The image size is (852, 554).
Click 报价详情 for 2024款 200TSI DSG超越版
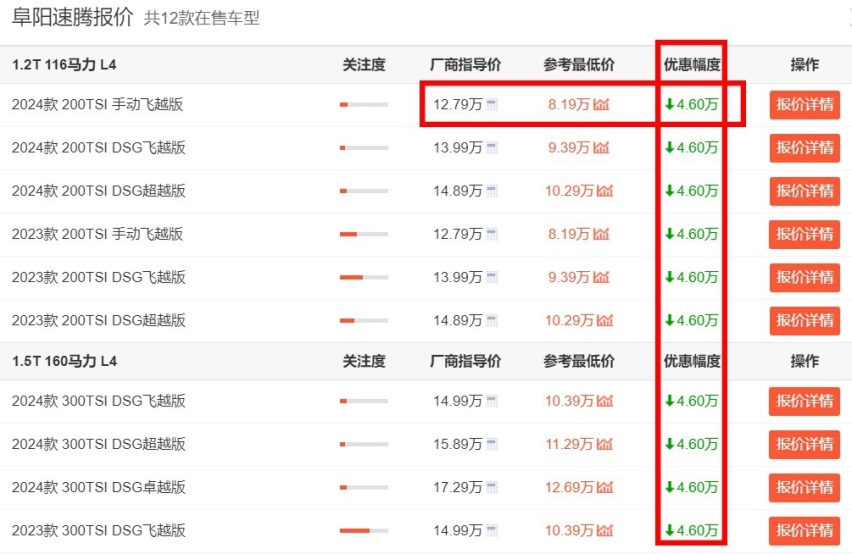tap(805, 191)
